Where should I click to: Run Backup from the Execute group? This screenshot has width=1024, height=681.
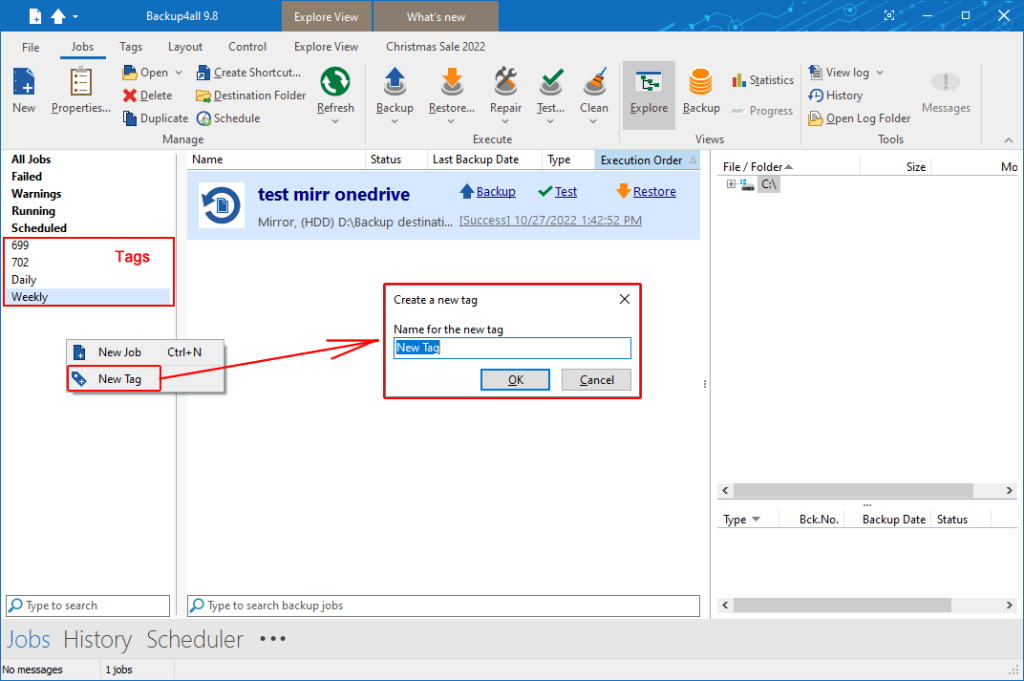(394, 91)
